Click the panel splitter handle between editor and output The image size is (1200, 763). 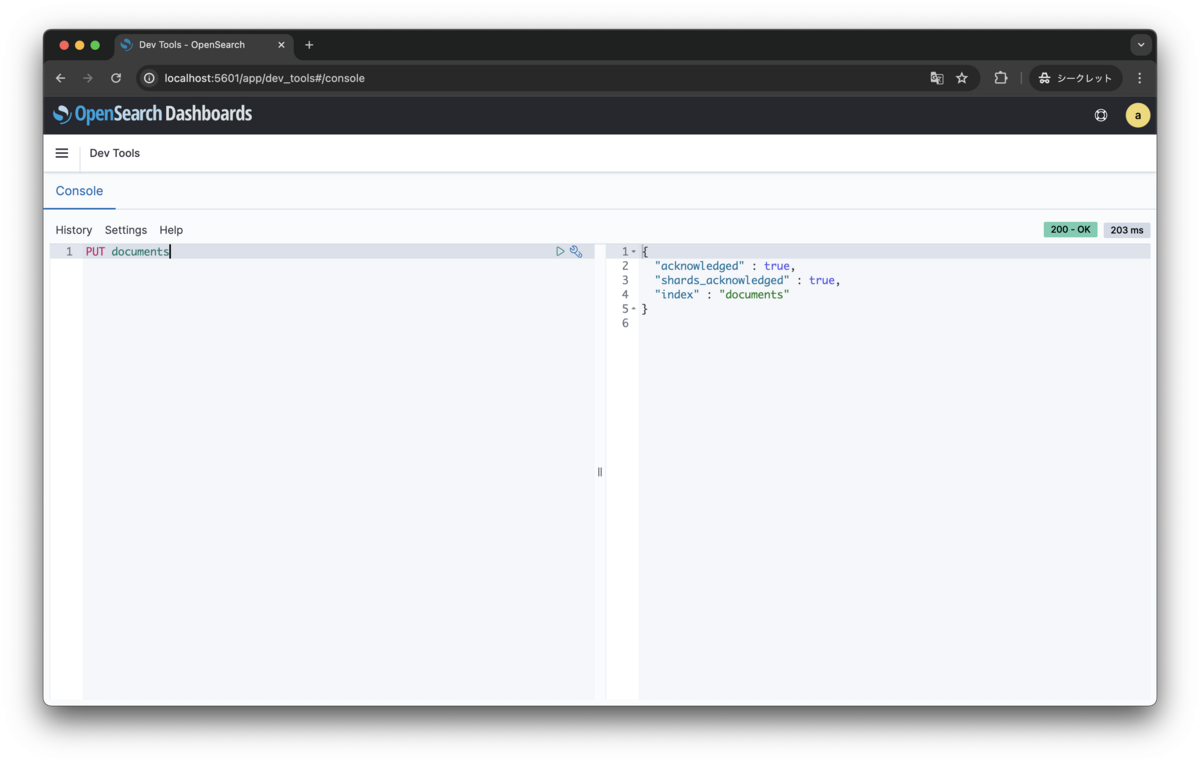click(x=600, y=472)
